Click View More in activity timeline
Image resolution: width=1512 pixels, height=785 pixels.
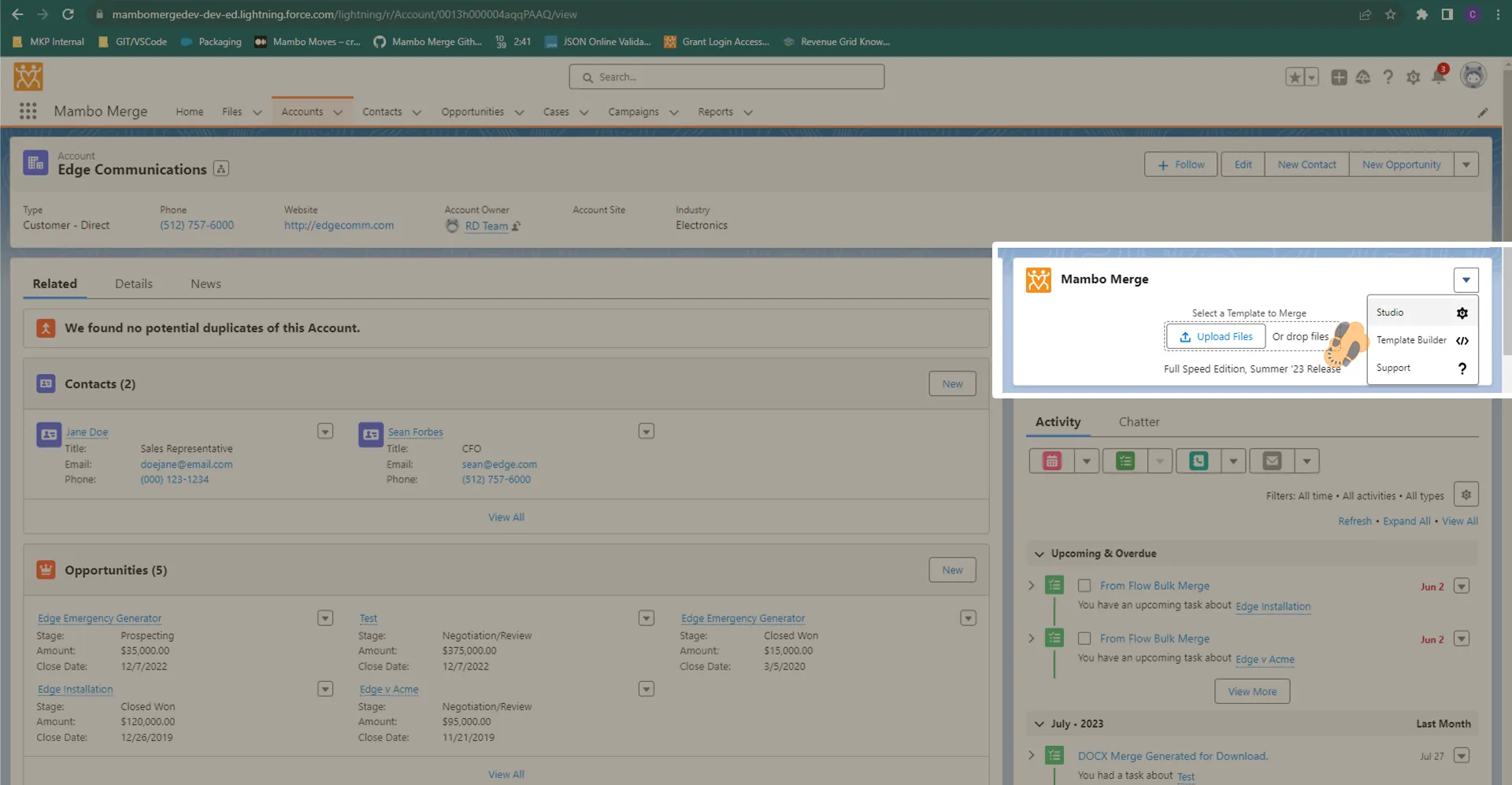[x=1252, y=691]
